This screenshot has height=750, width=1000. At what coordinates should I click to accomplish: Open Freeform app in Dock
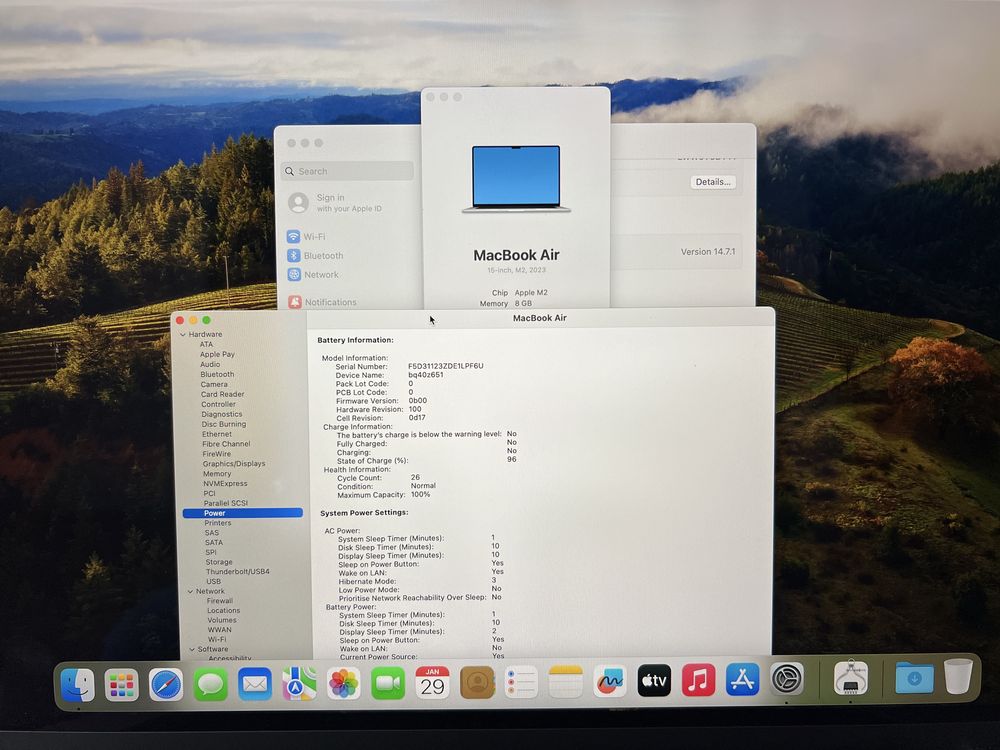[x=610, y=681]
